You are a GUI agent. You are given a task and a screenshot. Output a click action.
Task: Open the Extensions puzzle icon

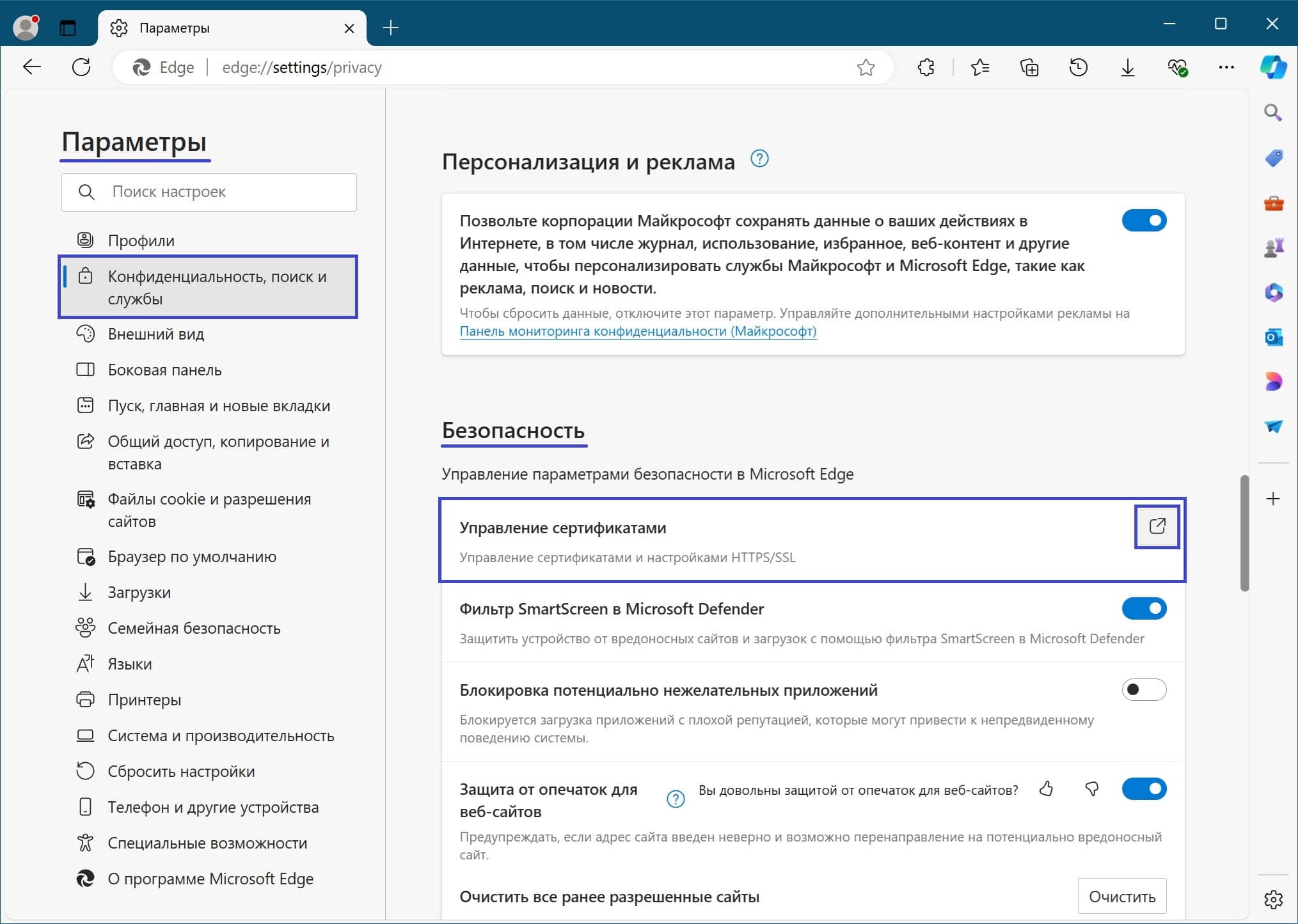(x=926, y=67)
